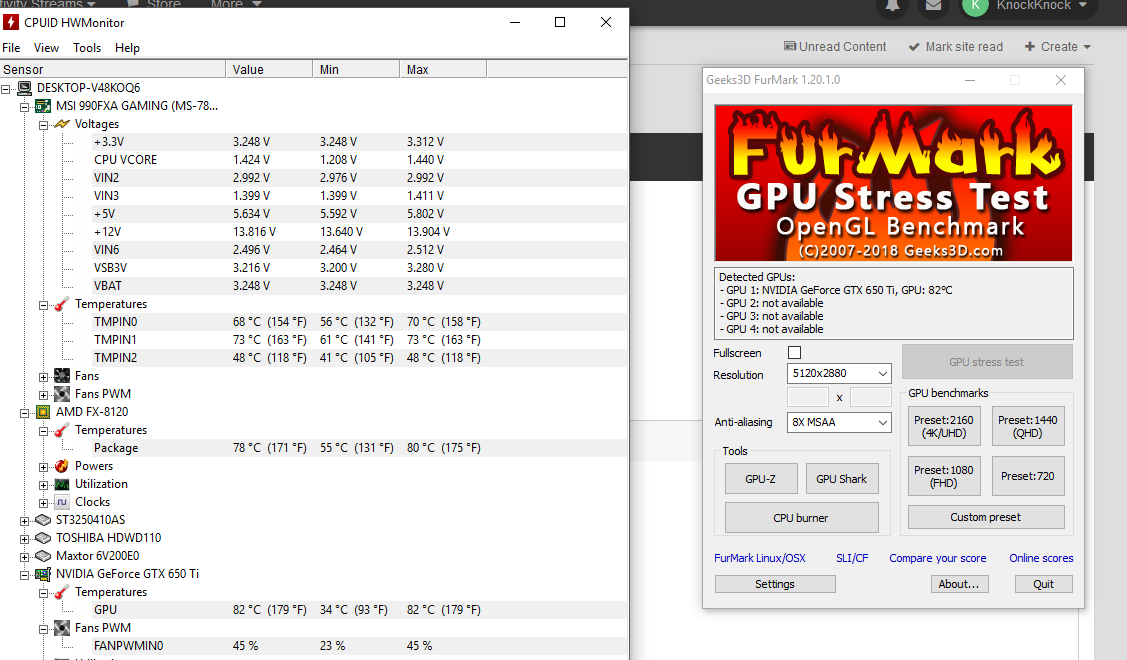The height and width of the screenshot is (660, 1127).
Task: Click the CPUID HWMonitor title bar app icon
Action: coord(11,22)
